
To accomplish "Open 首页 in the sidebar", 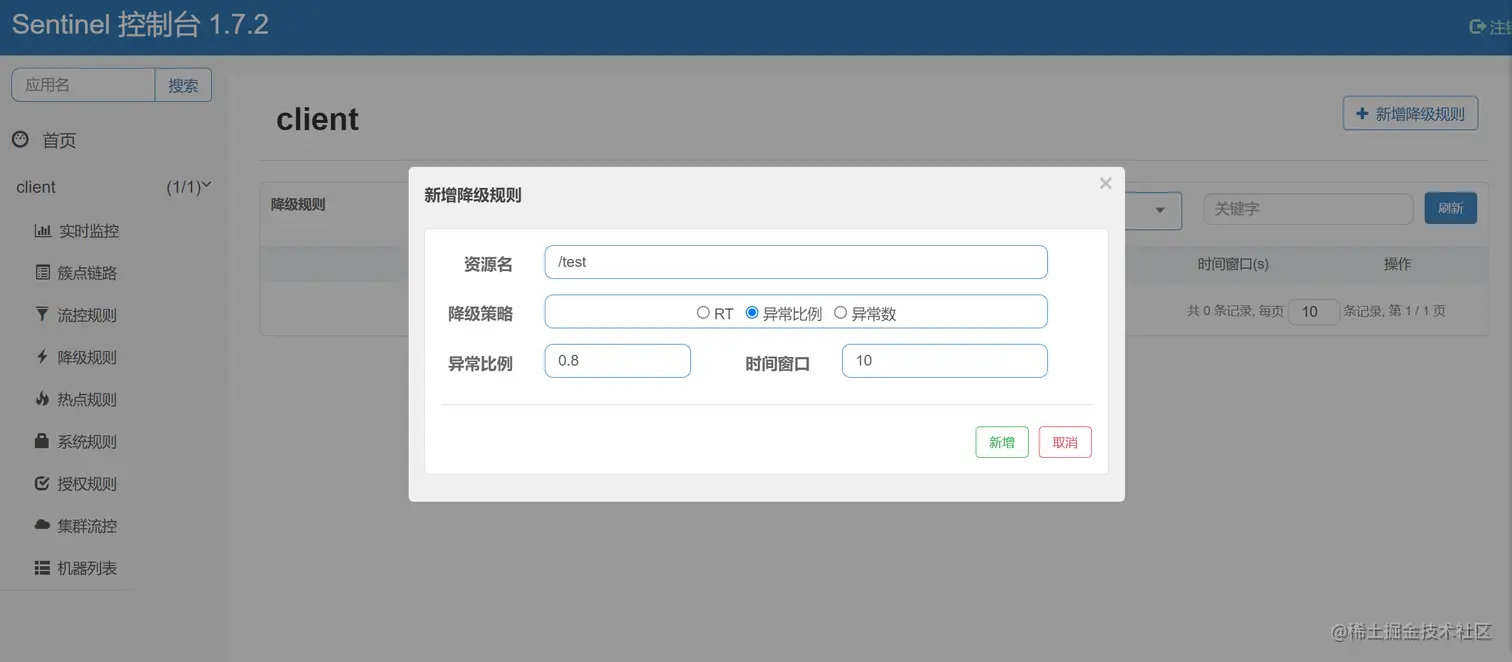I will pyautogui.click(x=59, y=141).
